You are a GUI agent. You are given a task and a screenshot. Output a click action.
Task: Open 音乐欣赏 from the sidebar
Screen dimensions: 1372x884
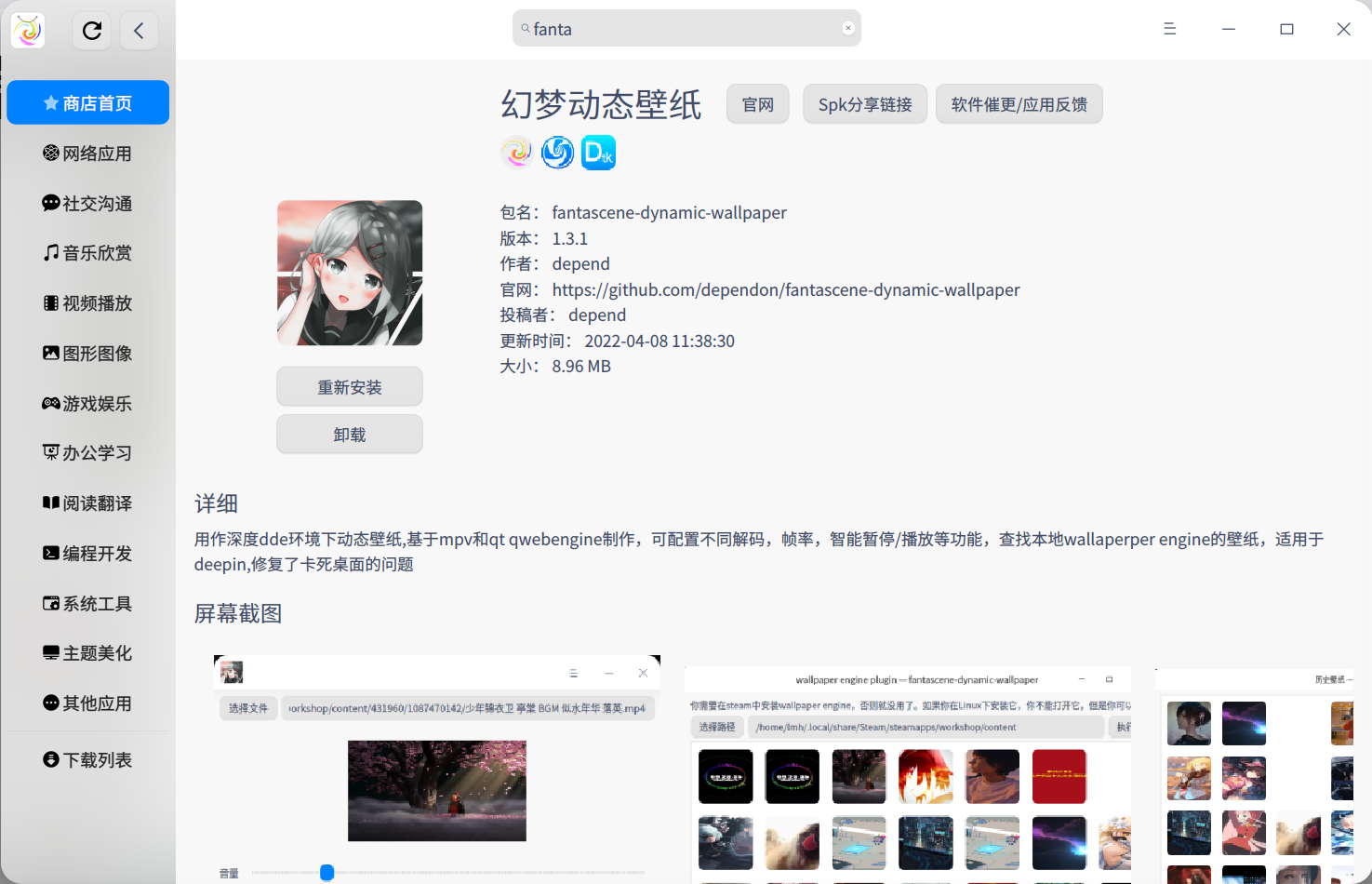click(87, 252)
